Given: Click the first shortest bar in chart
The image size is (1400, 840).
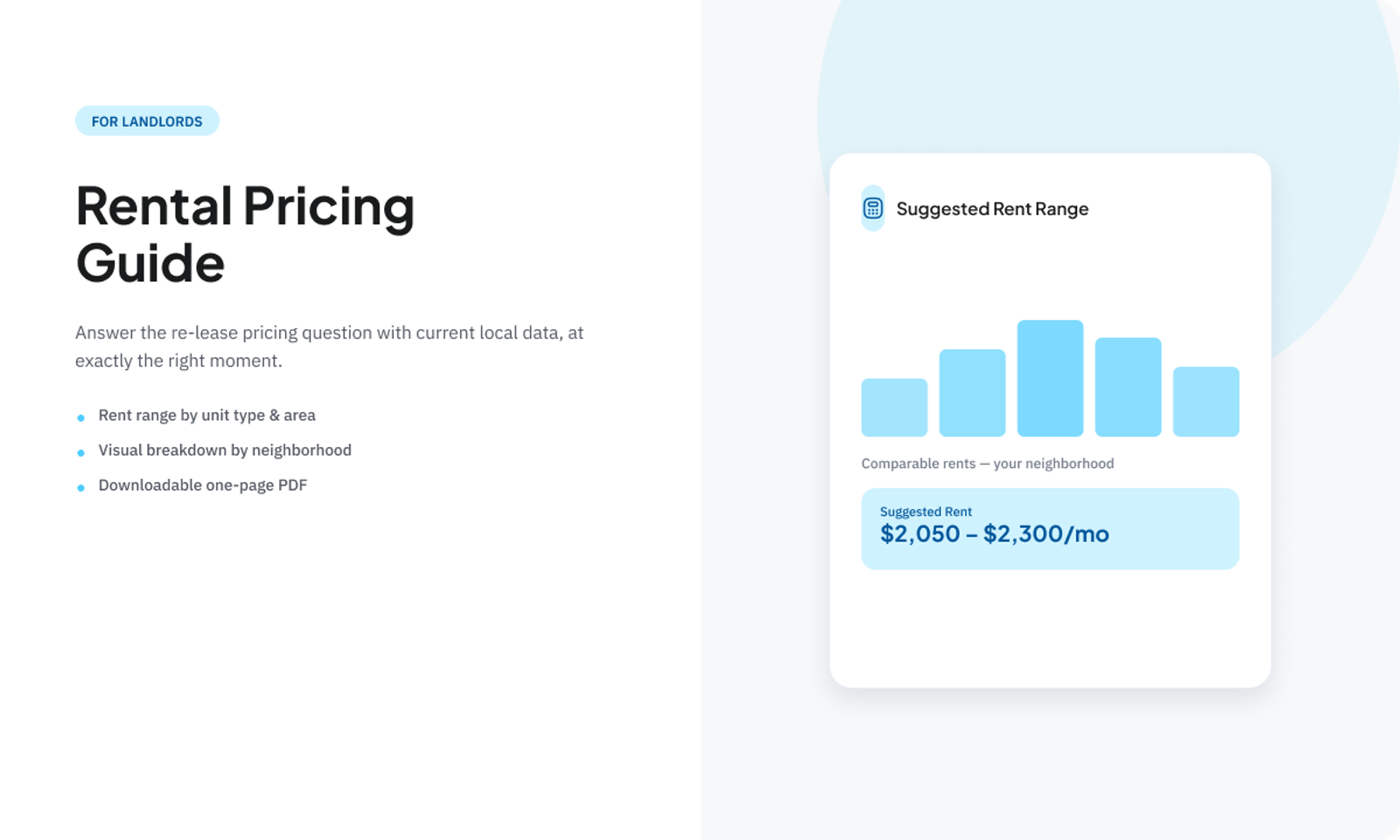Looking at the screenshot, I should click(x=894, y=407).
